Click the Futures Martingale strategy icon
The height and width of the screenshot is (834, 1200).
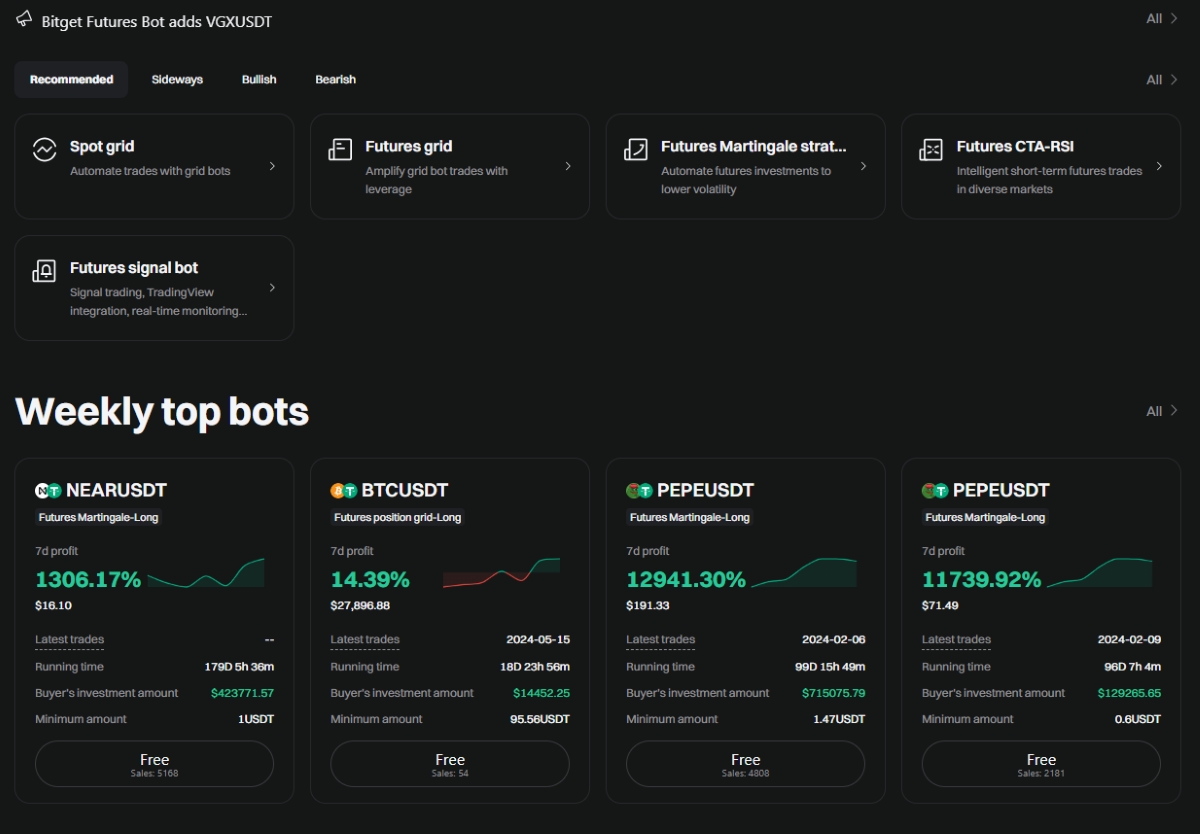[635, 150]
